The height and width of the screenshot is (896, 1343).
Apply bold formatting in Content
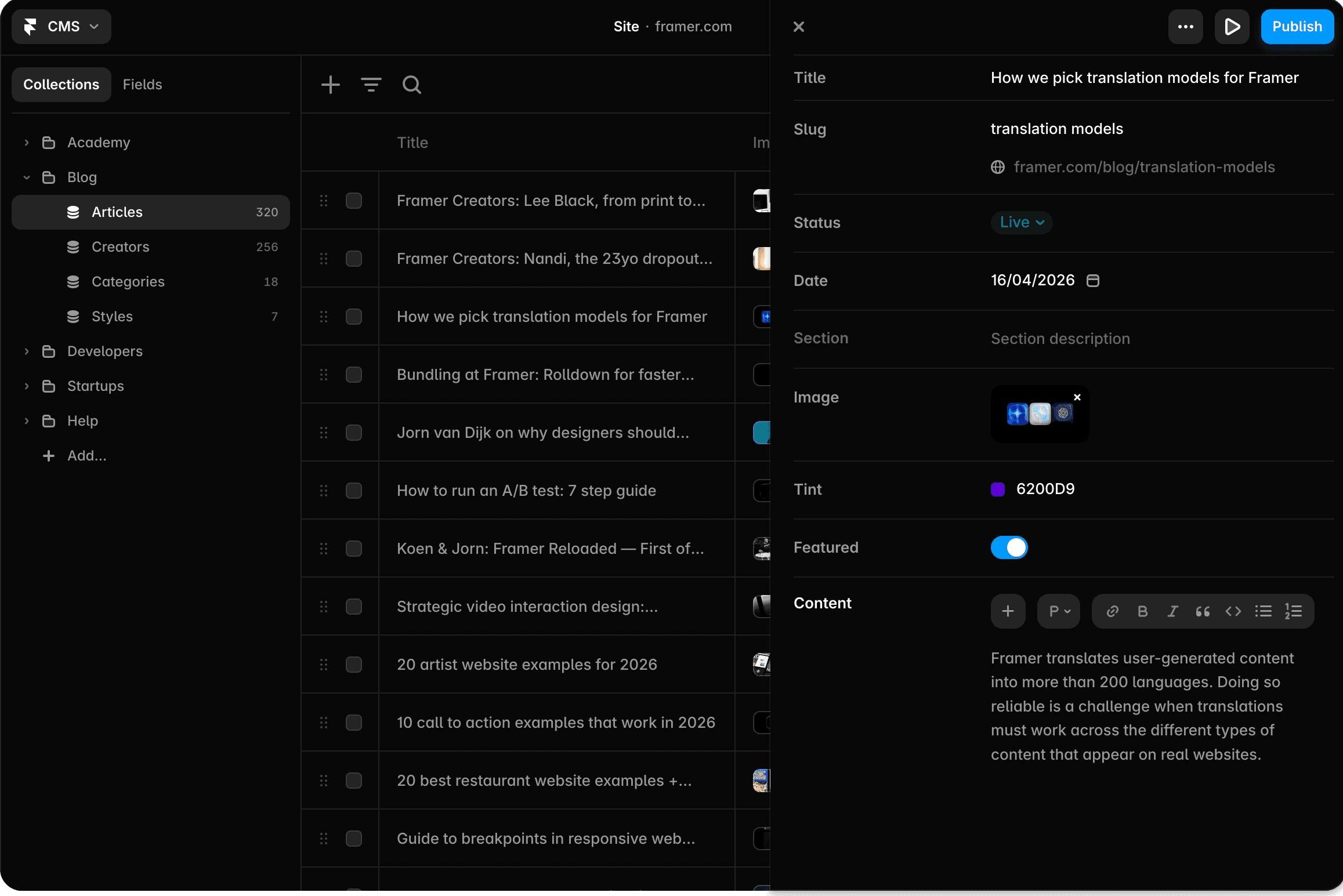[1142, 611]
